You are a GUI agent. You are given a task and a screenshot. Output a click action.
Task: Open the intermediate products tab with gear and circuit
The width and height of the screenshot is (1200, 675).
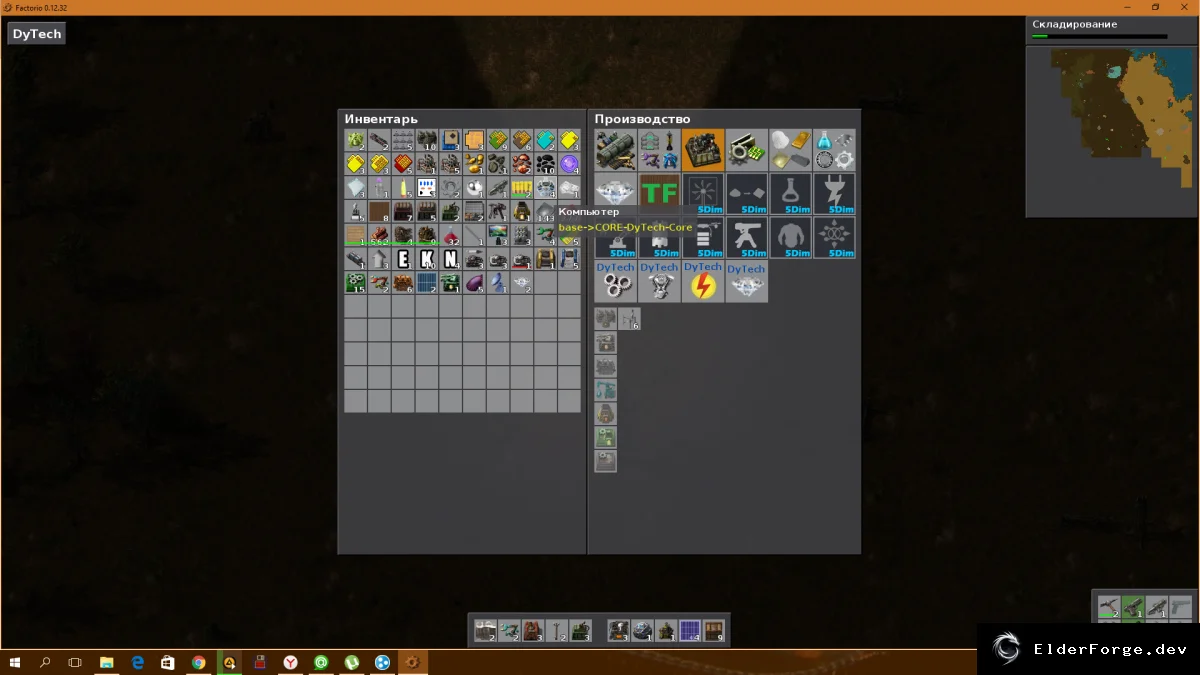click(747, 150)
